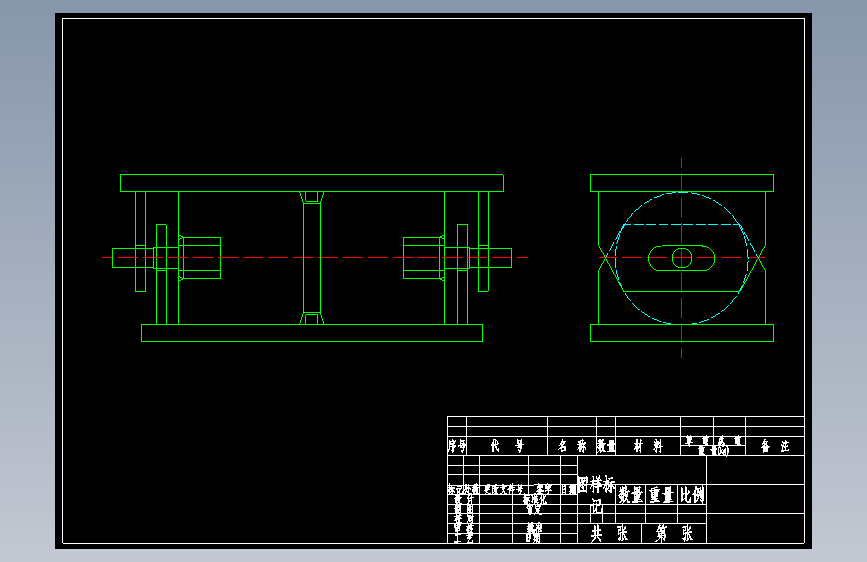Click the '重量' cell in title block
The height and width of the screenshot is (562, 867).
click(661, 495)
